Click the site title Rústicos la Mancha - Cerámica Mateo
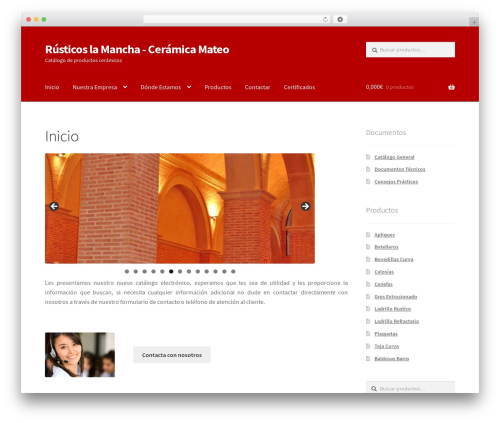 click(x=137, y=49)
